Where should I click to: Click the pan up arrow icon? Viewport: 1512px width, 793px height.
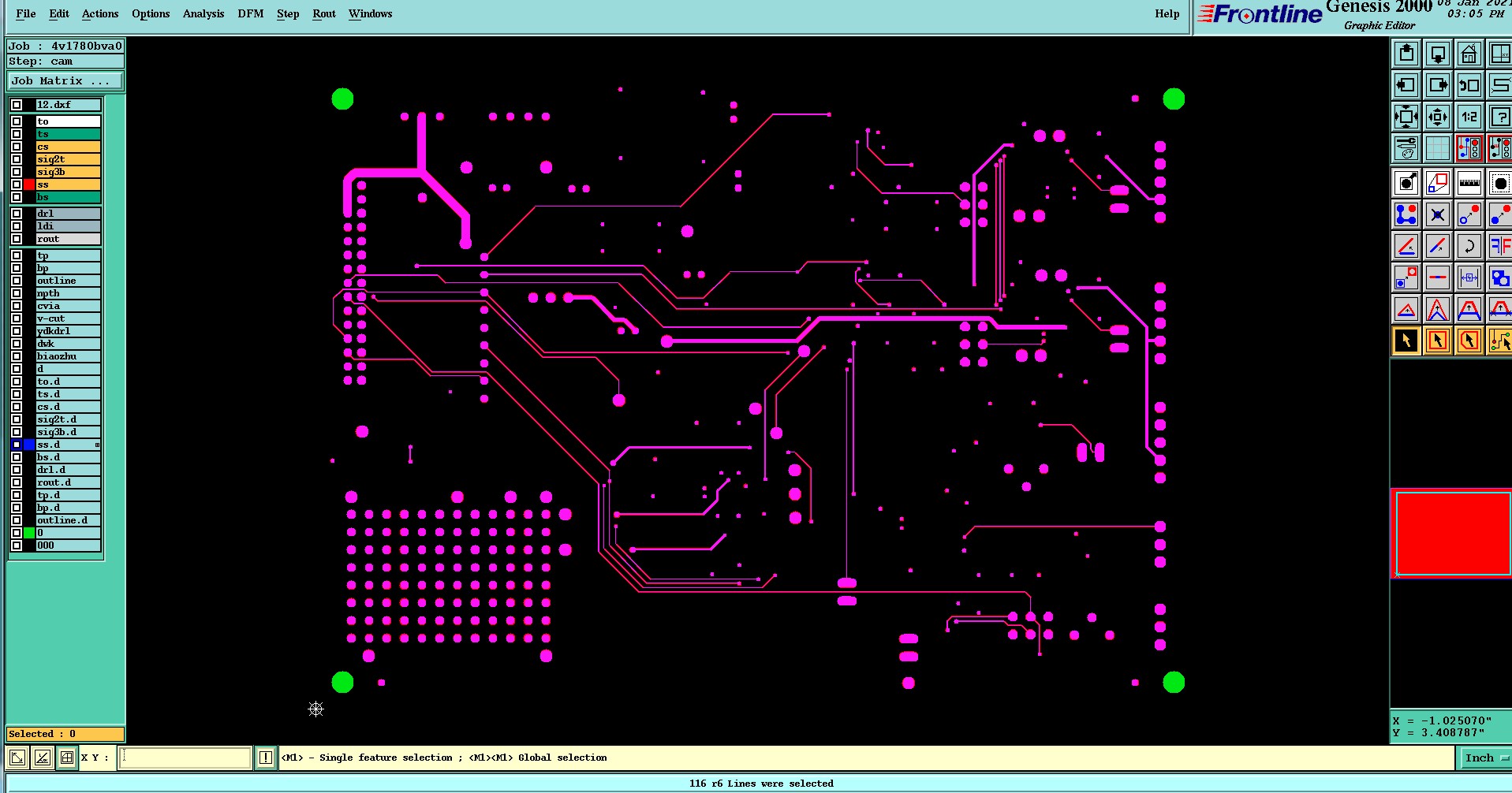tap(1406, 54)
